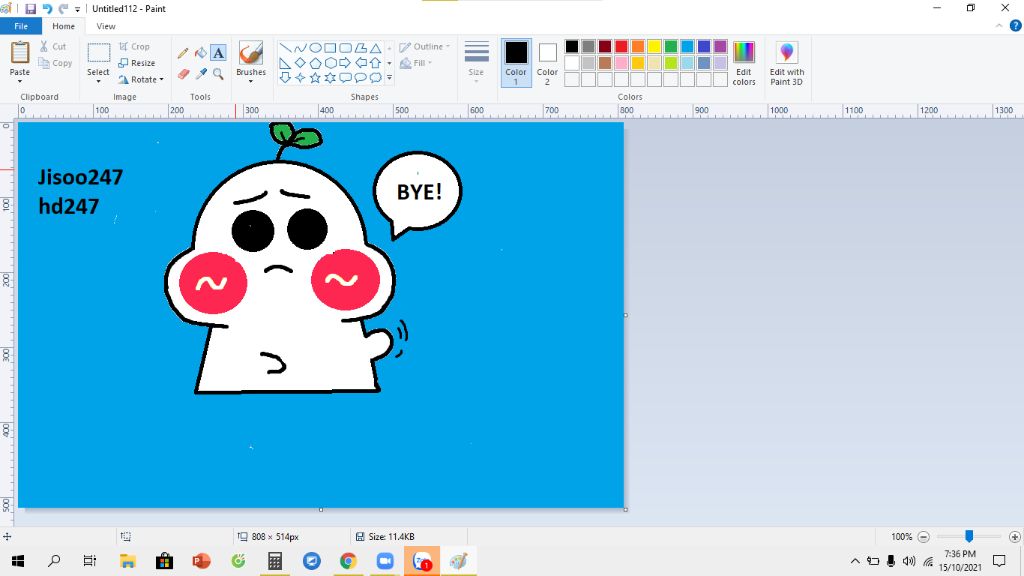The height and width of the screenshot is (576, 1024).
Task: Select the Pencil tool
Action: pos(183,53)
